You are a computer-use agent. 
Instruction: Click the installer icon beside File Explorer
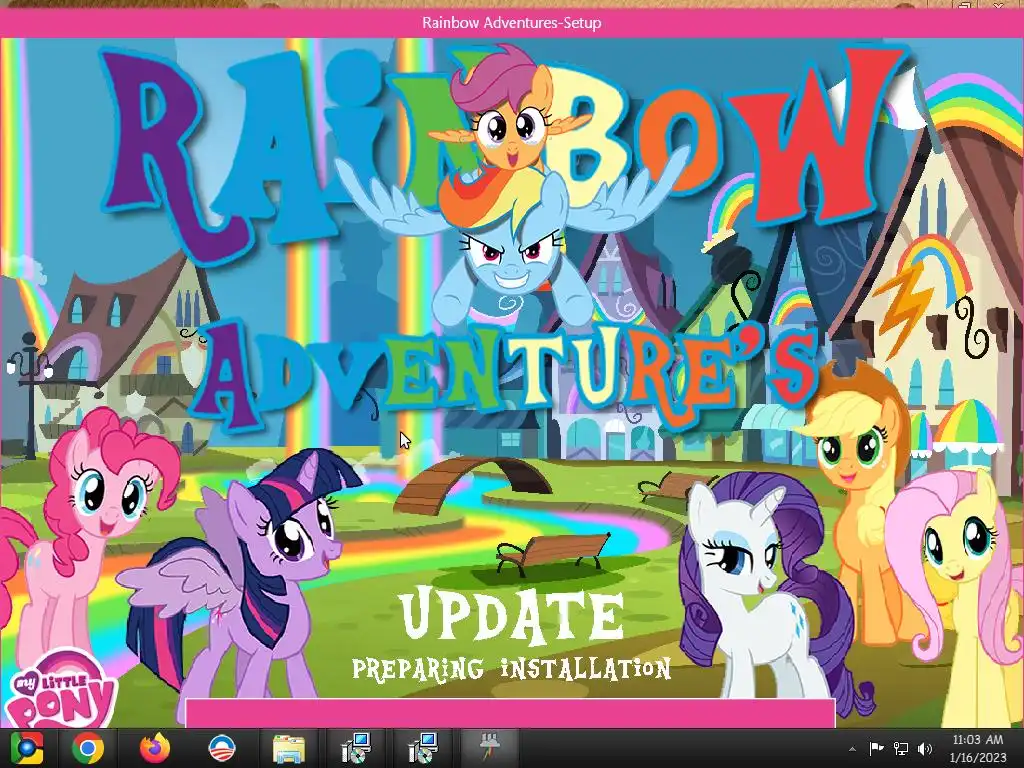point(356,748)
